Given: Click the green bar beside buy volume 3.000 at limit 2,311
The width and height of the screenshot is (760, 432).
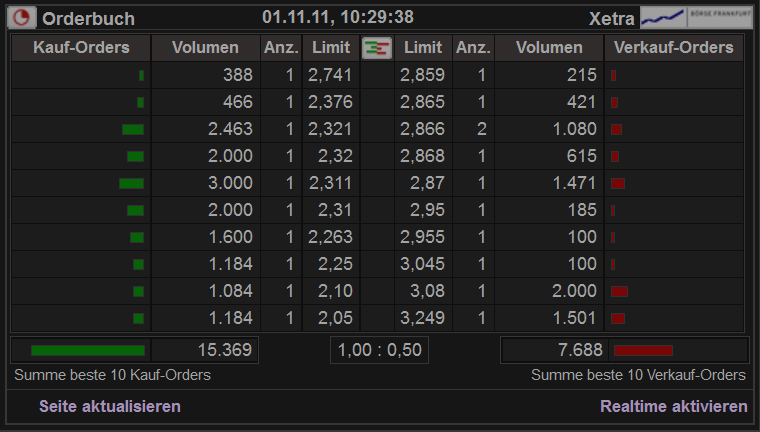Looking at the screenshot, I should [131, 183].
